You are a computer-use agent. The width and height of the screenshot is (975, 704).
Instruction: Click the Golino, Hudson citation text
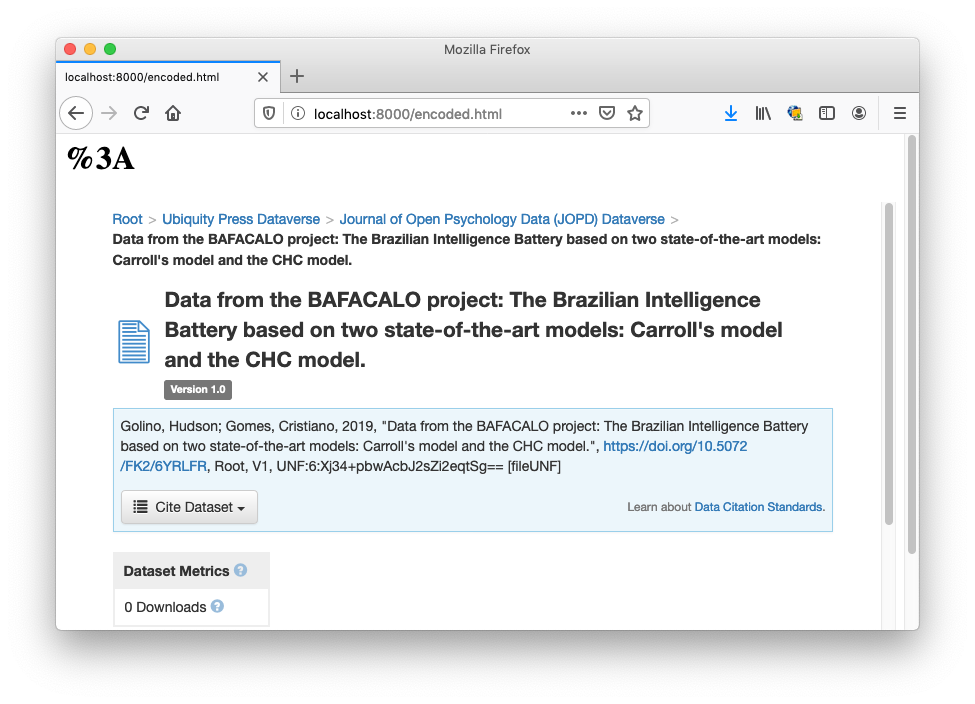click(464, 446)
